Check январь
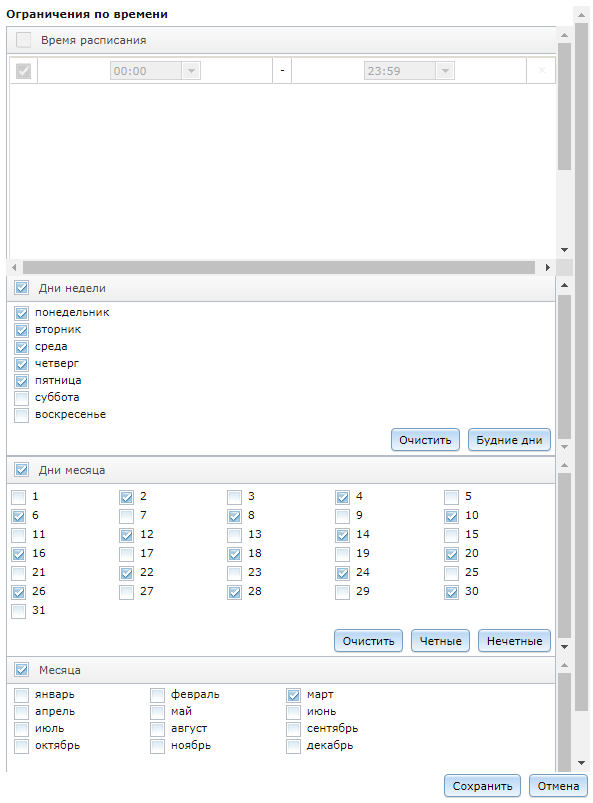 click(x=22, y=695)
